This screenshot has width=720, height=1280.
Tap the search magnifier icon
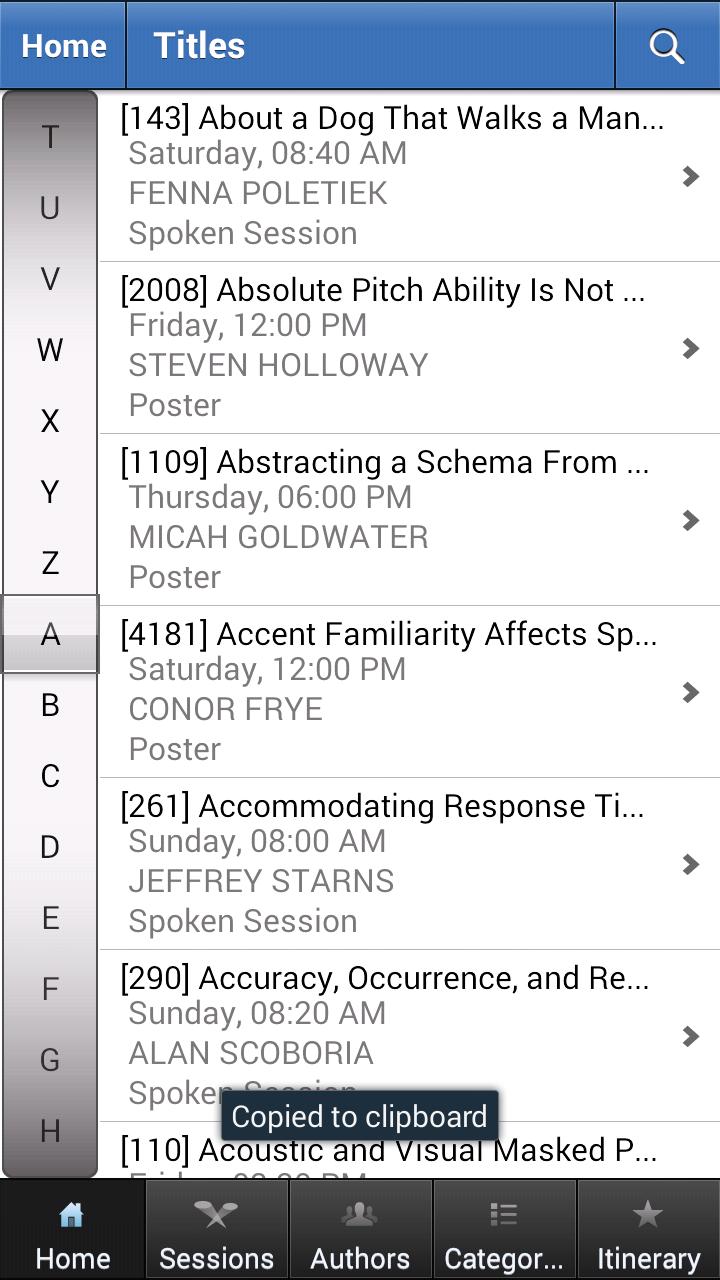(x=666, y=46)
